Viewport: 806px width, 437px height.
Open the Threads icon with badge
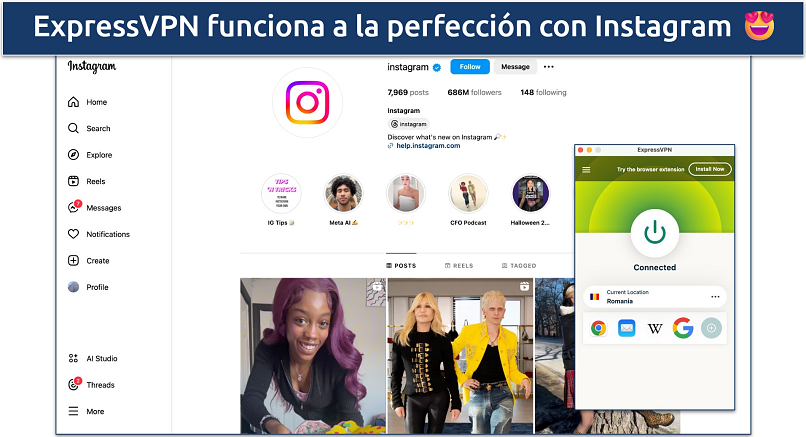click(x=74, y=384)
